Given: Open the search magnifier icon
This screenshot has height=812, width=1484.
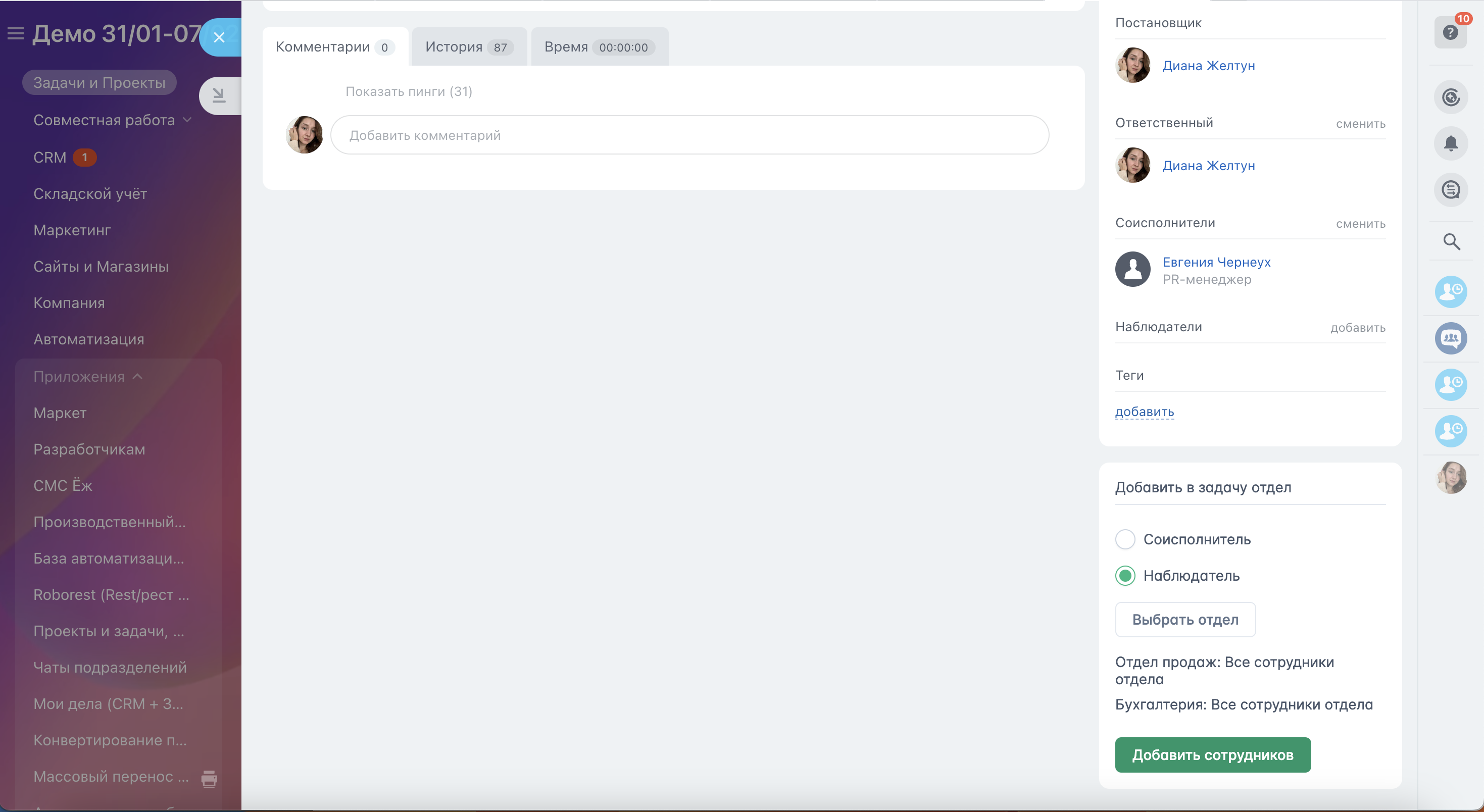Looking at the screenshot, I should pyautogui.click(x=1451, y=241).
